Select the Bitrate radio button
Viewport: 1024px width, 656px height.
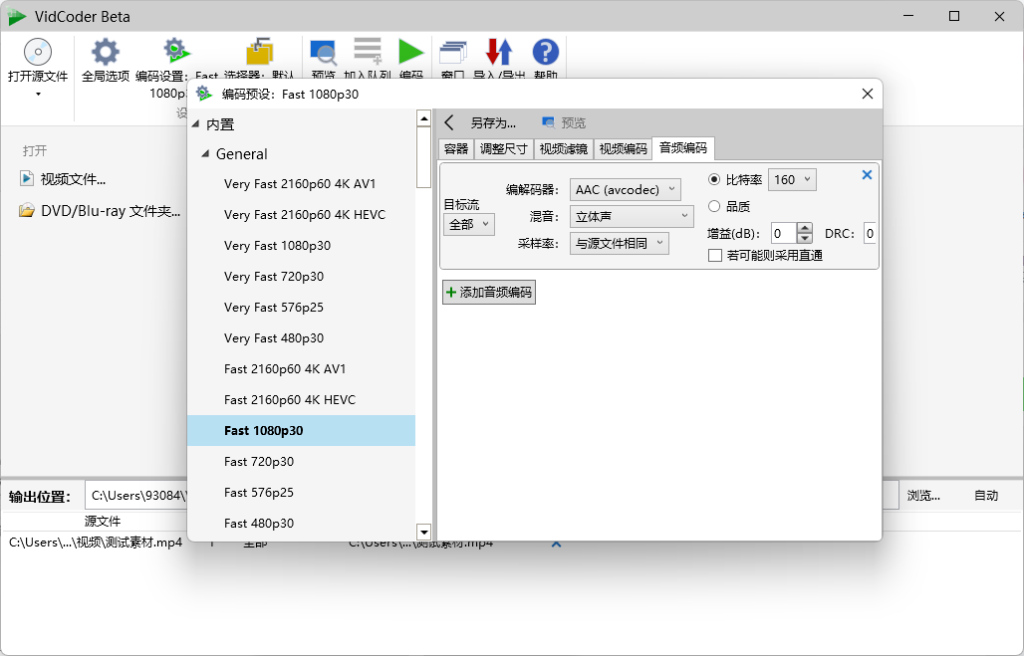tap(714, 180)
